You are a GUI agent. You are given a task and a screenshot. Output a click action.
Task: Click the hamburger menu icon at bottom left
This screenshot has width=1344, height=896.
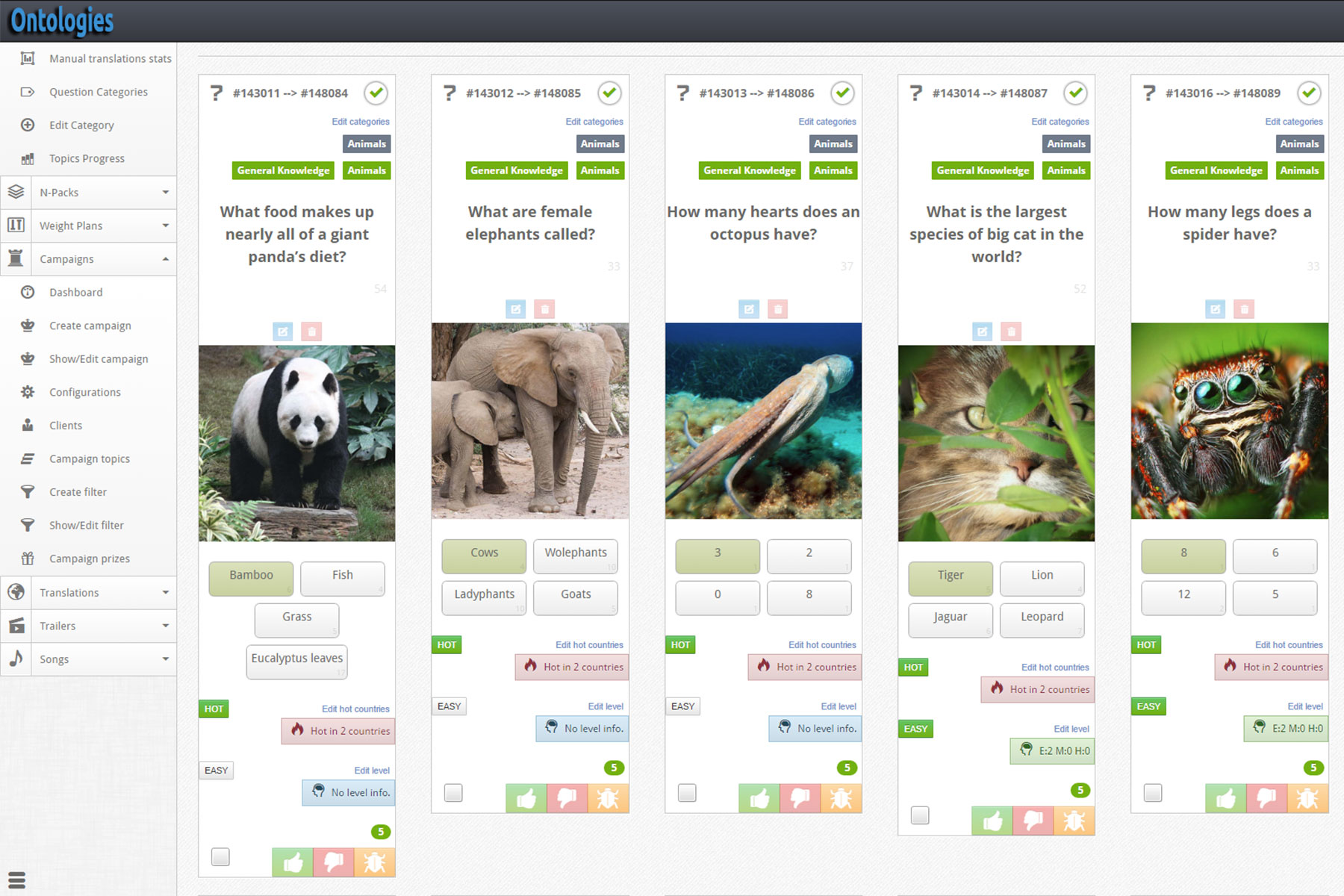pos(16,880)
